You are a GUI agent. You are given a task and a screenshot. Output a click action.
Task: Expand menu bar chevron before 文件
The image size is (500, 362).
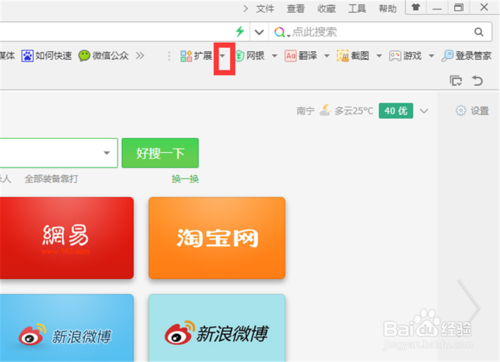(x=246, y=9)
